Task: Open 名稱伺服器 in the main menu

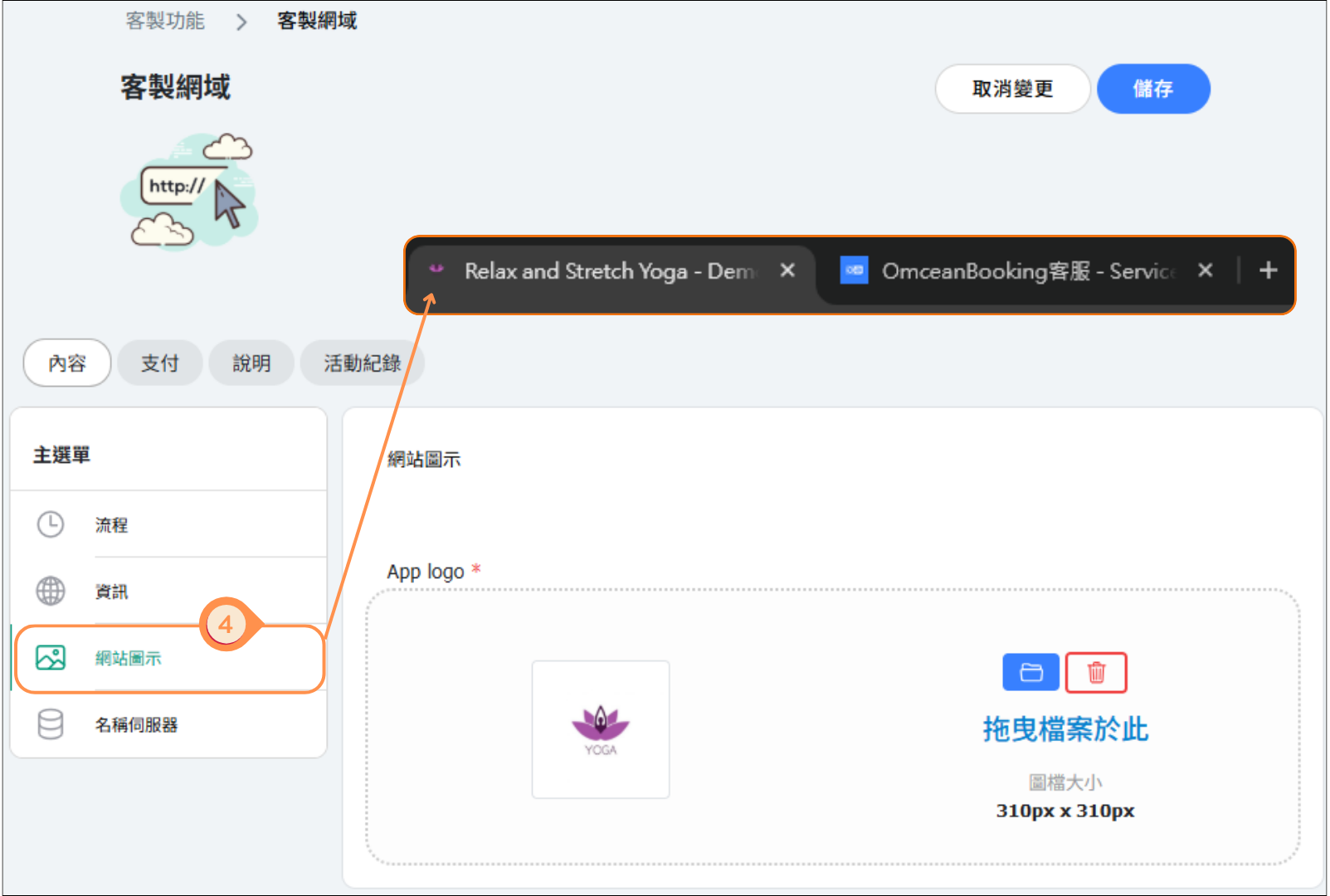Action: (137, 725)
